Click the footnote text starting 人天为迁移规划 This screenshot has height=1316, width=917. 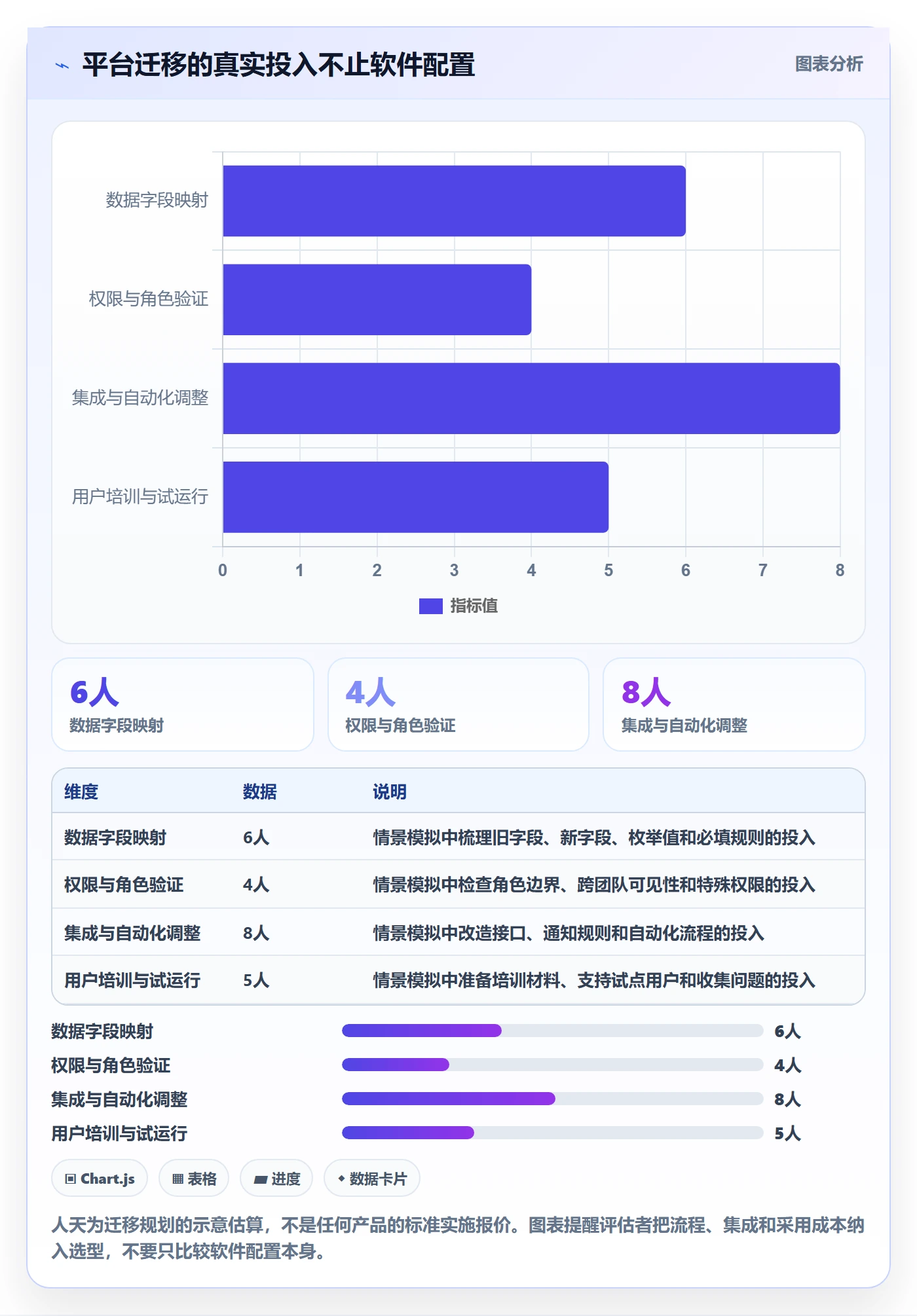pos(458,1238)
